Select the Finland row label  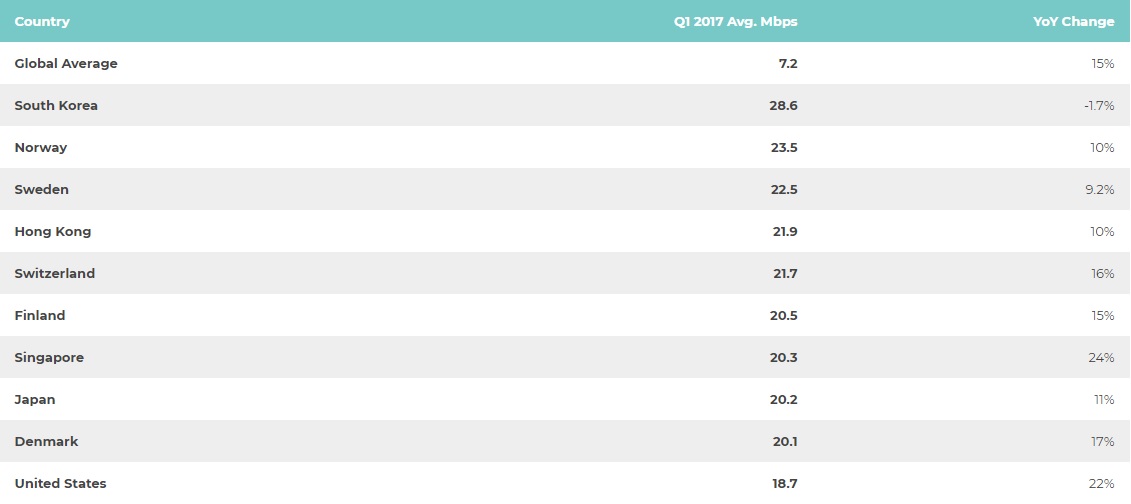pyautogui.click(x=40, y=315)
